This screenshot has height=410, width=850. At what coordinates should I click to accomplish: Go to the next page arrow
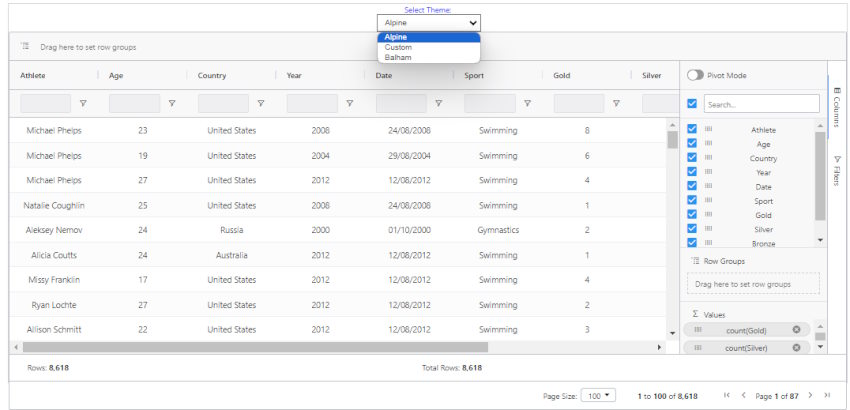810,395
